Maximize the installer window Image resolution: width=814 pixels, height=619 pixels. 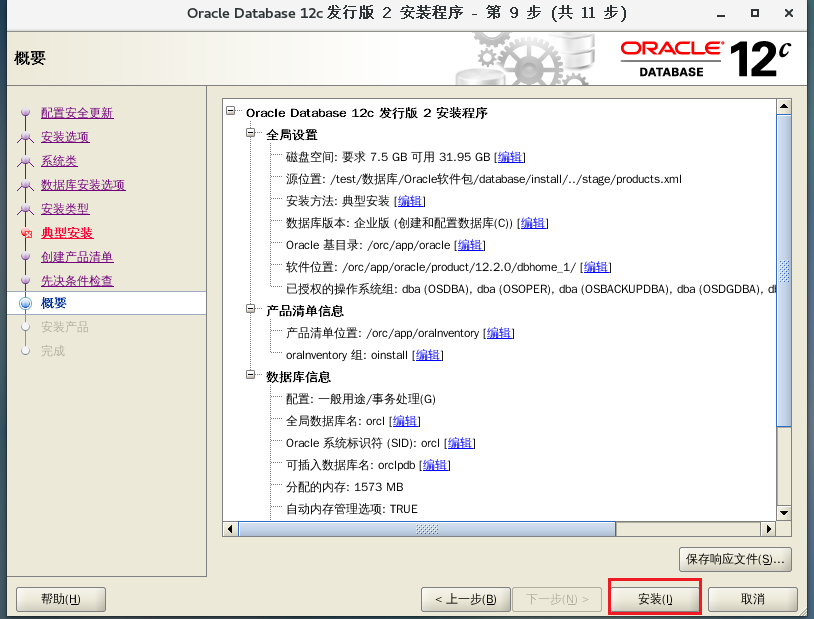(755, 14)
